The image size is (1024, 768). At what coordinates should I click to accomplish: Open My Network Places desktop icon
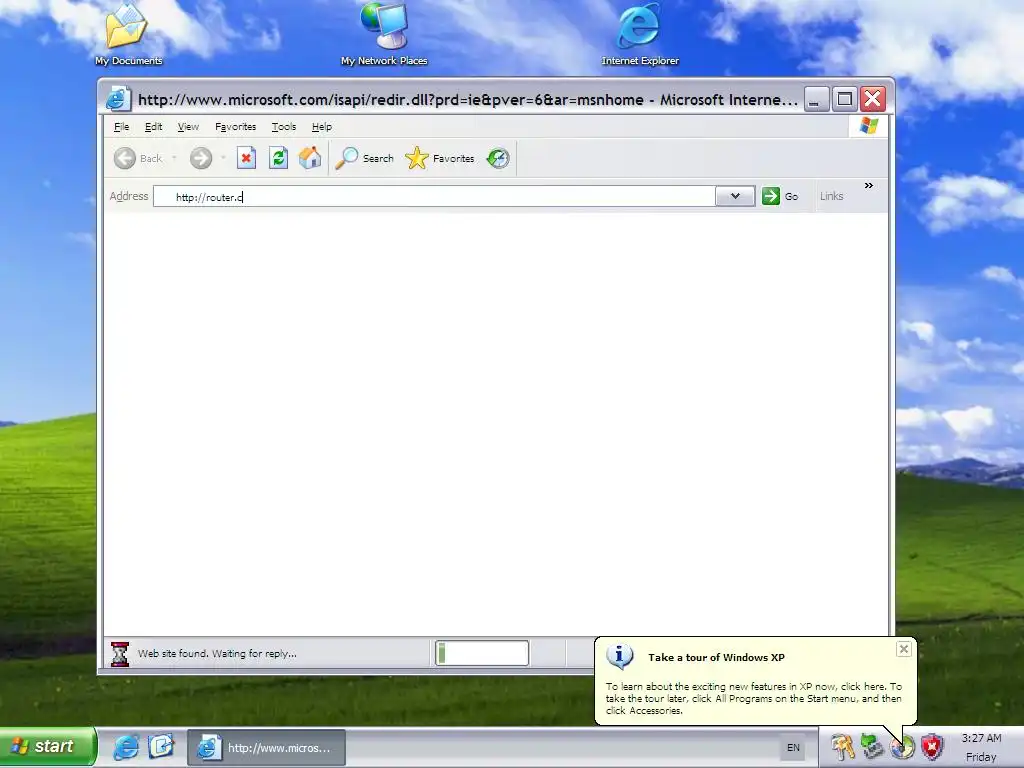pyautogui.click(x=384, y=34)
